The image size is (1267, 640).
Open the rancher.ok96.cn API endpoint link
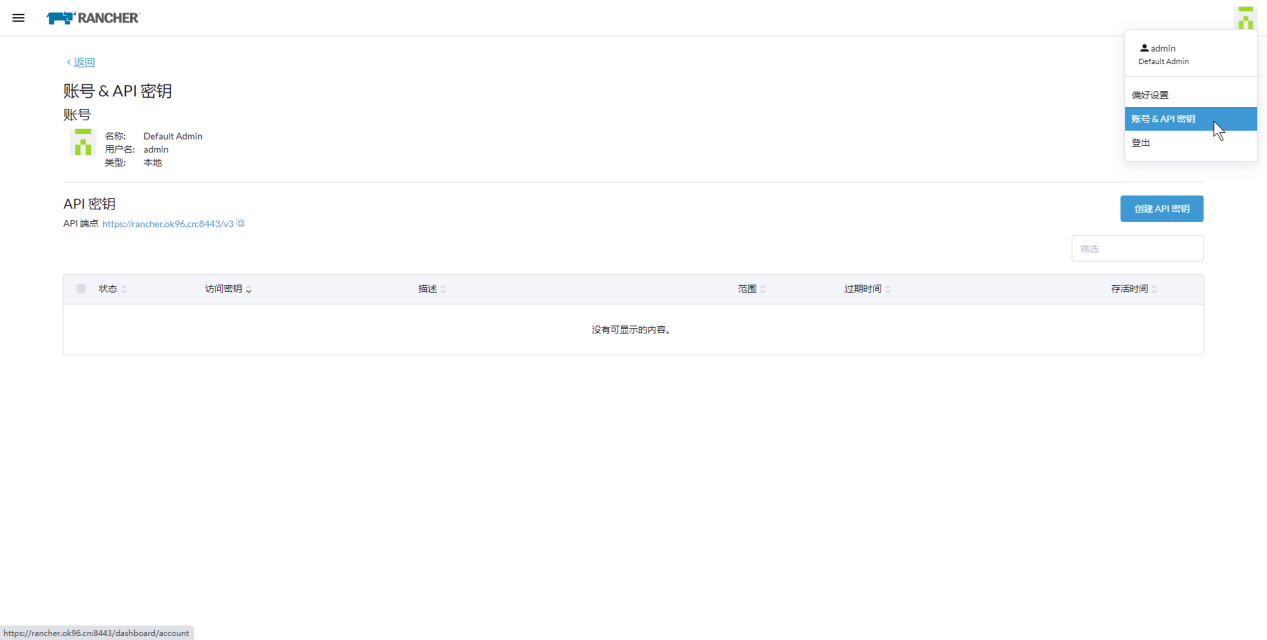coord(167,224)
